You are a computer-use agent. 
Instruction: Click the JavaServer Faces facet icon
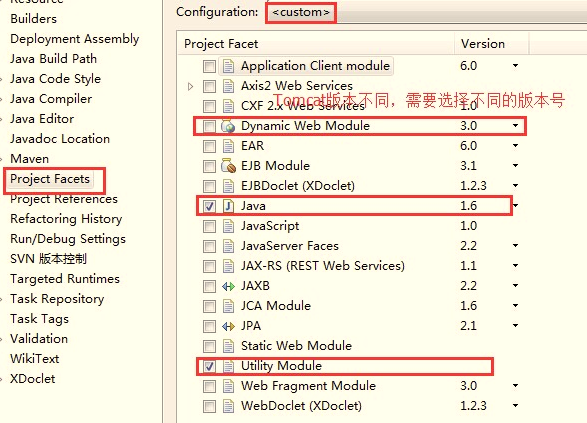click(228, 246)
